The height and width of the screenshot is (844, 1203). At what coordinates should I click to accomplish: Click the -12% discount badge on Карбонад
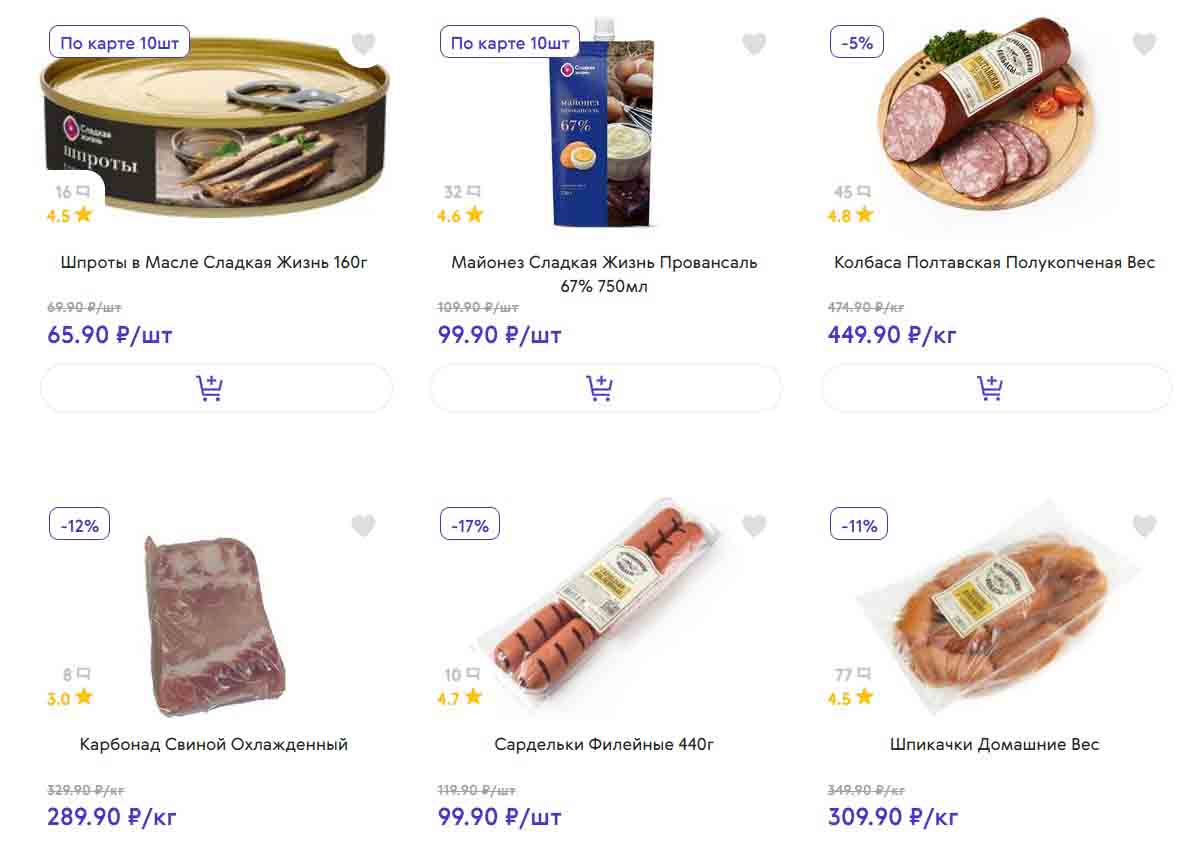(79, 525)
